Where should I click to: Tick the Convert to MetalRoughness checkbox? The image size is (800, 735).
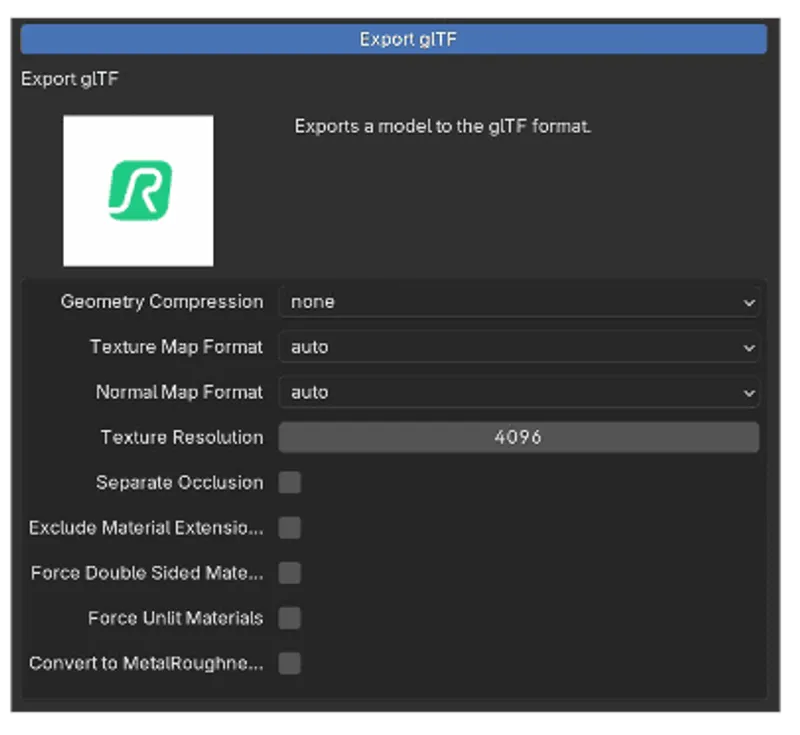point(290,663)
